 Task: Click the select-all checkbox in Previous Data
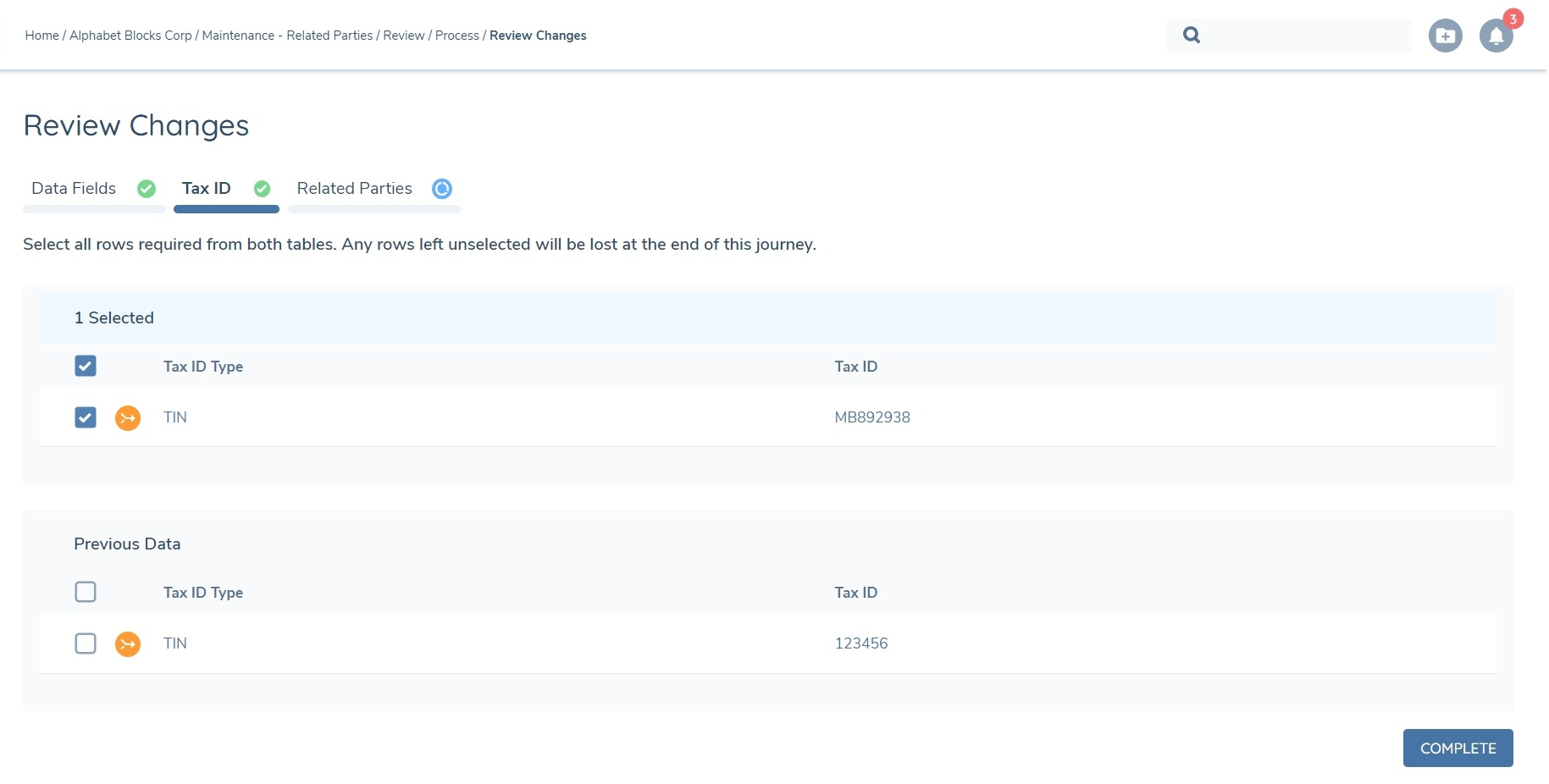click(85, 592)
